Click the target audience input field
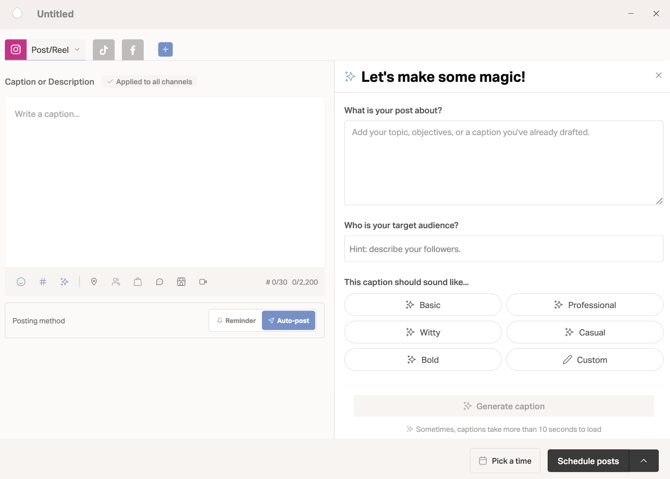The height and width of the screenshot is (479, 670). pyautogui.click(x=504, y=249)
